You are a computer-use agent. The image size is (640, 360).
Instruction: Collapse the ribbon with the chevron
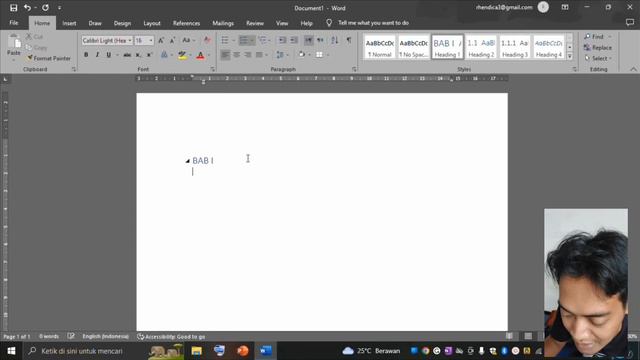click(x=633, y=69)
